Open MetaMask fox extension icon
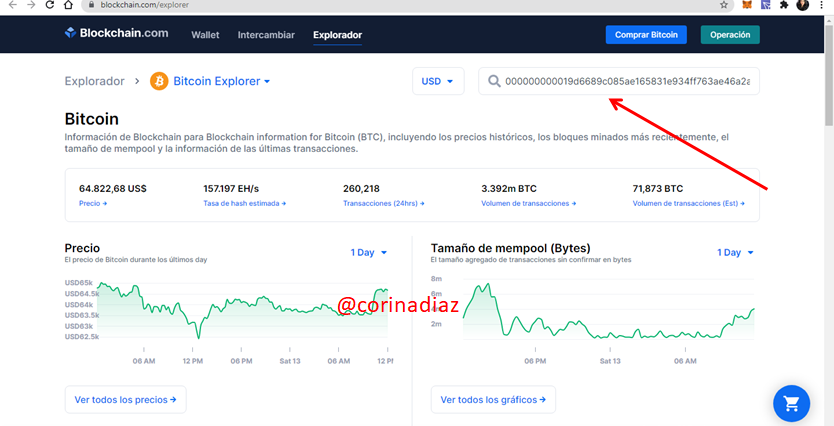This screenshot has height=426, width=834. click(747, 5)
